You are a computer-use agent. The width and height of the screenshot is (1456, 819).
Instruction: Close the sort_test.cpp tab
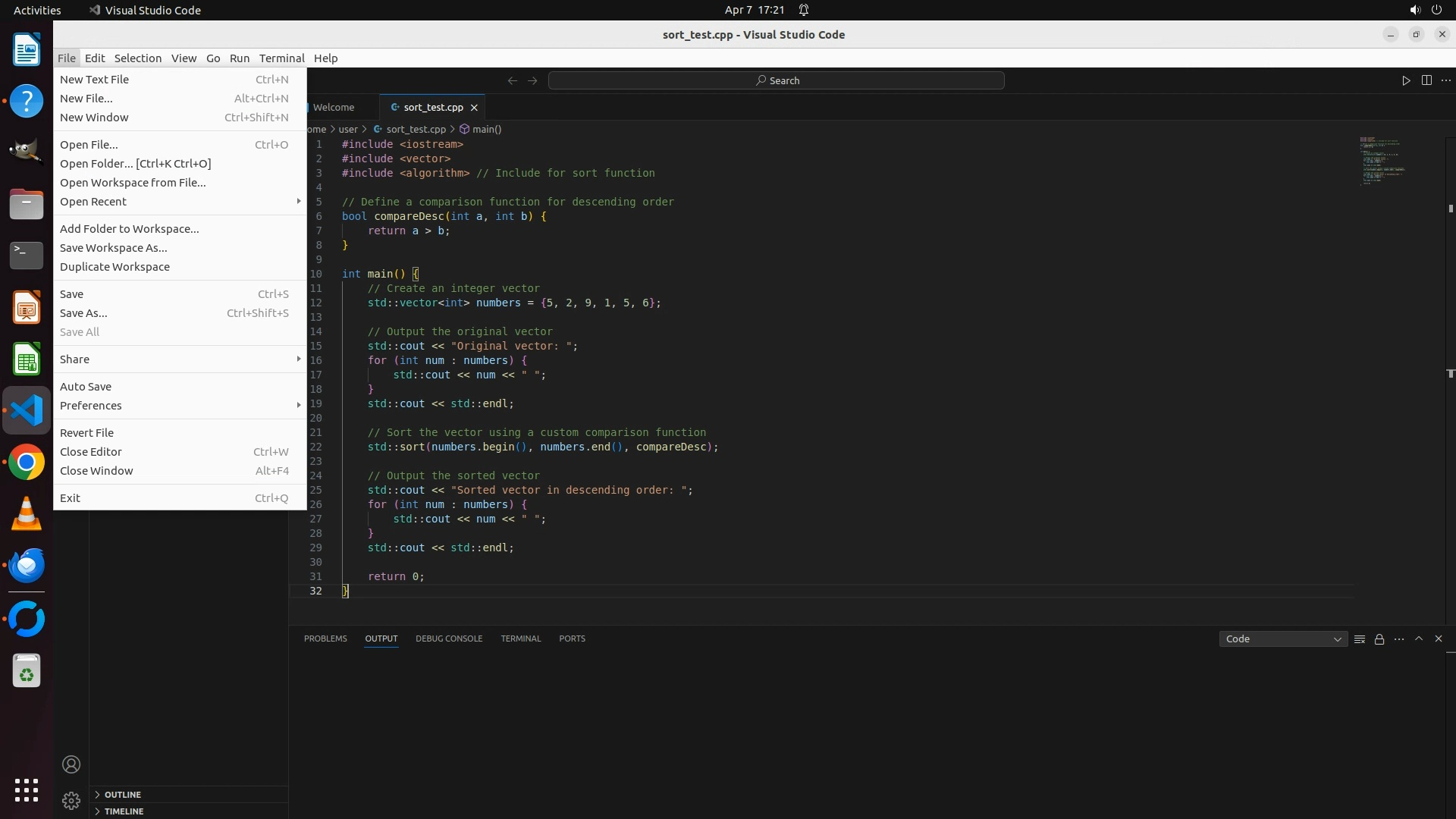pyautogui.click(x=474, y=108)
